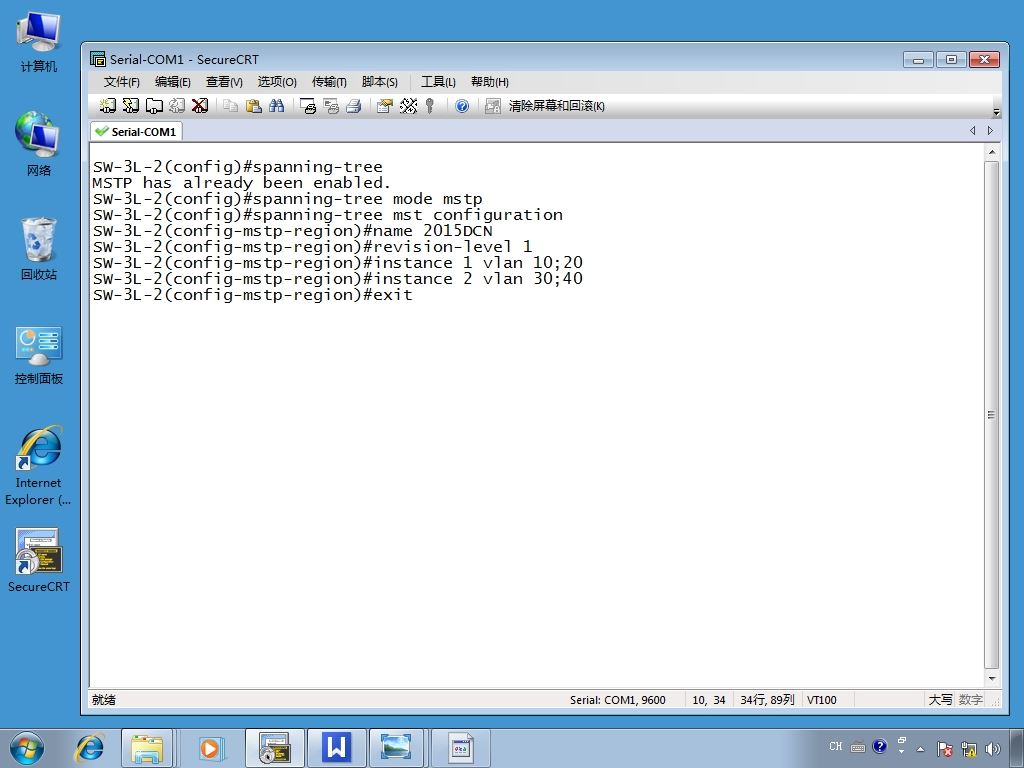Select the 计算机 desktop icon
The image size is (1024, 768).
38,42
